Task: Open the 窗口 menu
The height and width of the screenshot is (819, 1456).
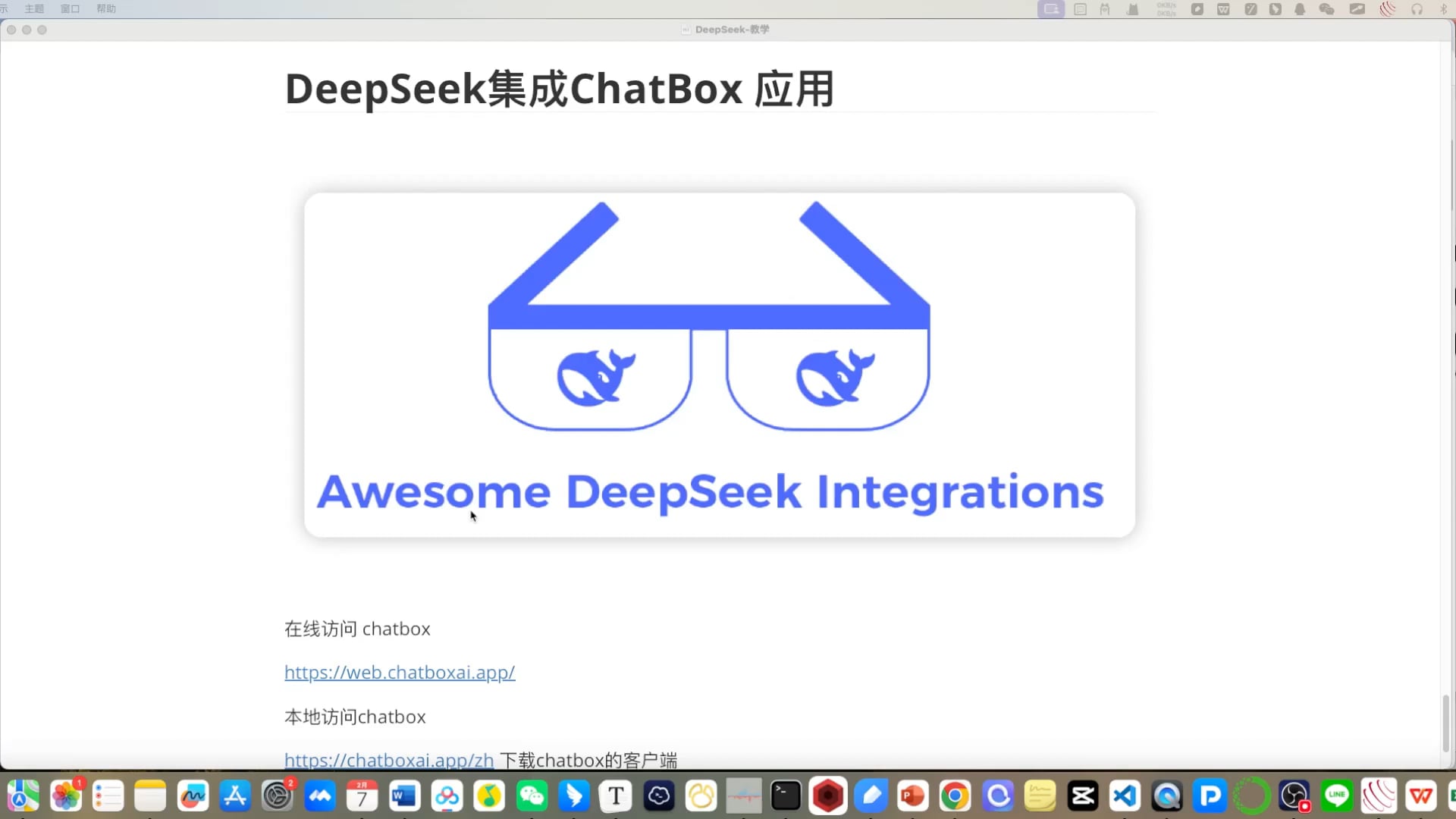Action: pyautogui.click(x=70, y=8)
